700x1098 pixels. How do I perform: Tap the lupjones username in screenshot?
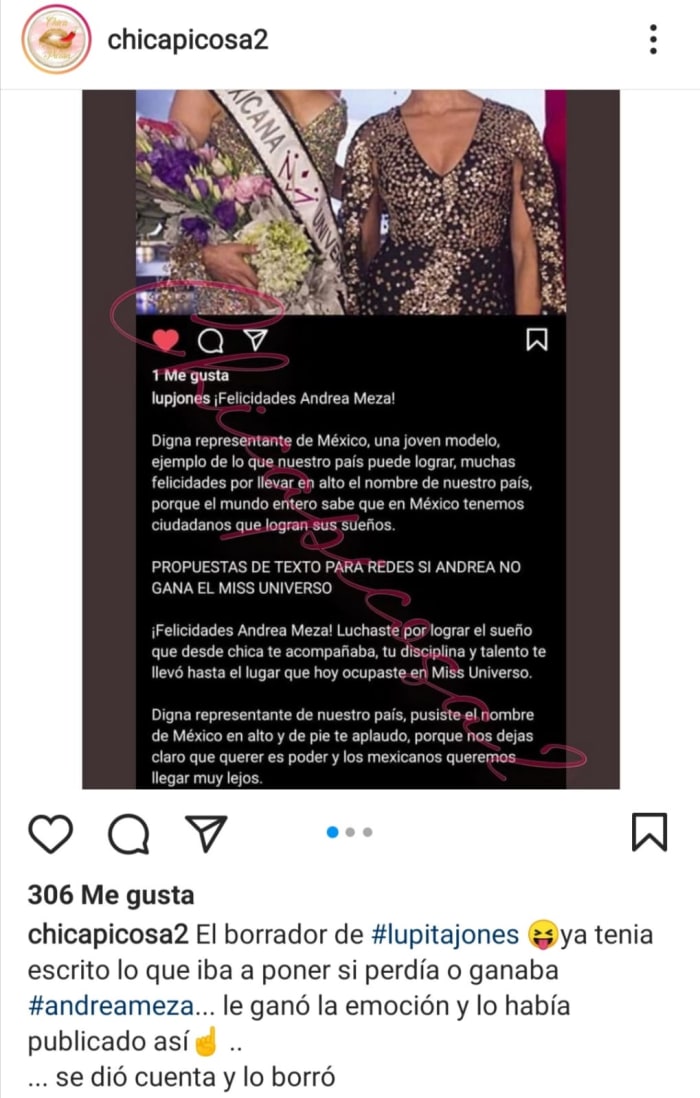click(x=181, y=398)
